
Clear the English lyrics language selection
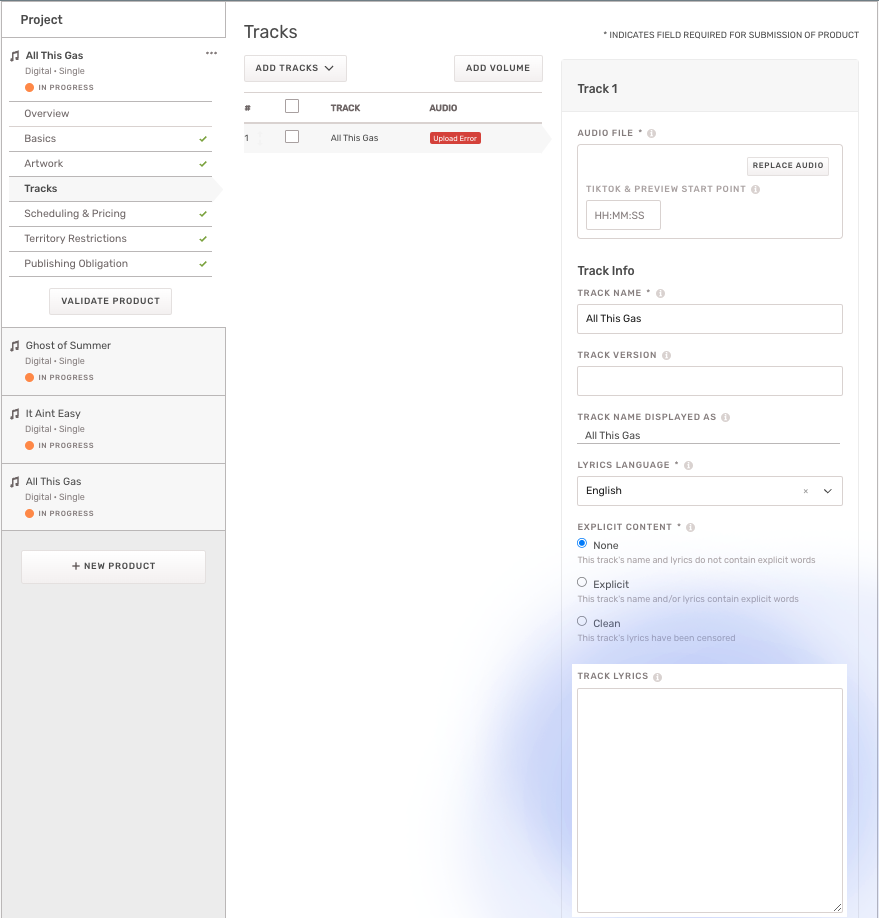(806, 491)
